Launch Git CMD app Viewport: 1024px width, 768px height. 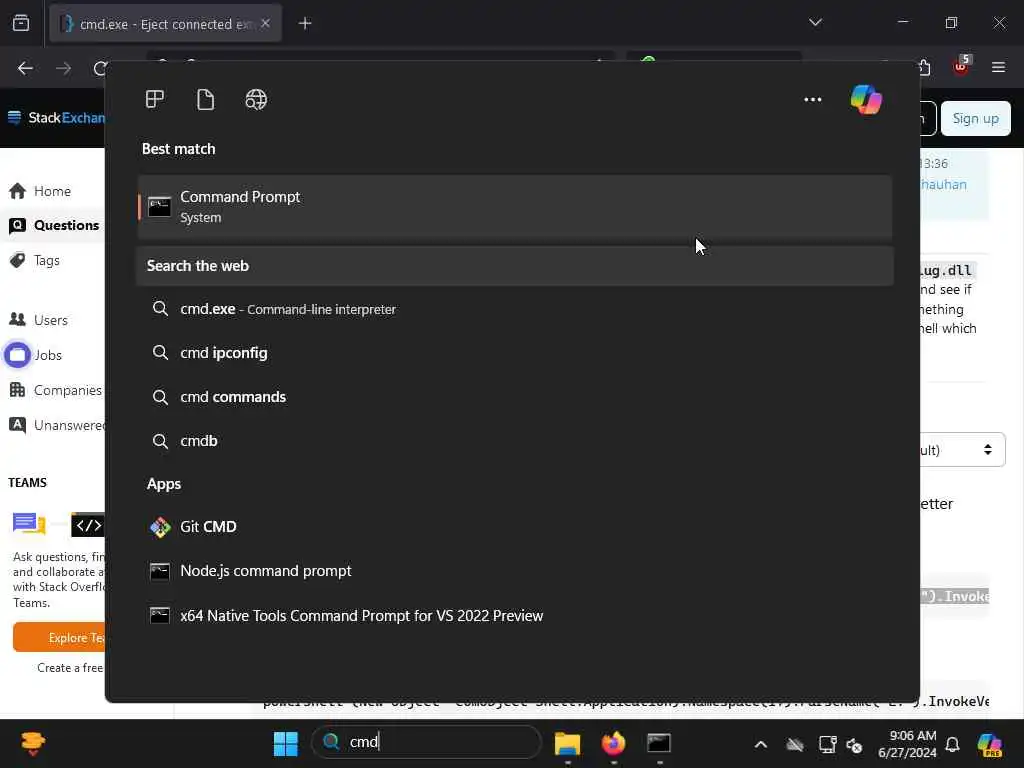click(515, 526)
